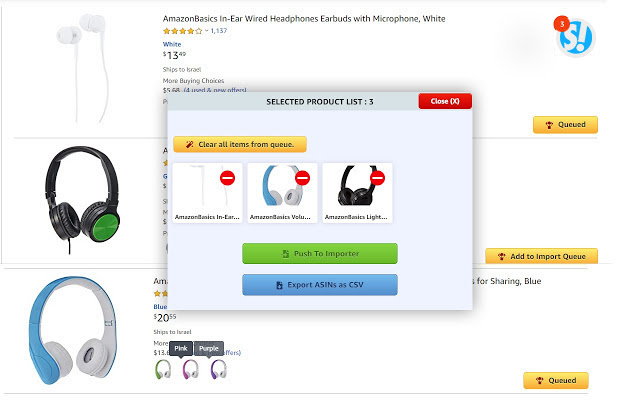This screenshot has width=640, height=400.
Task: Click Queued button for white earbuds
Action: (565, 125)
